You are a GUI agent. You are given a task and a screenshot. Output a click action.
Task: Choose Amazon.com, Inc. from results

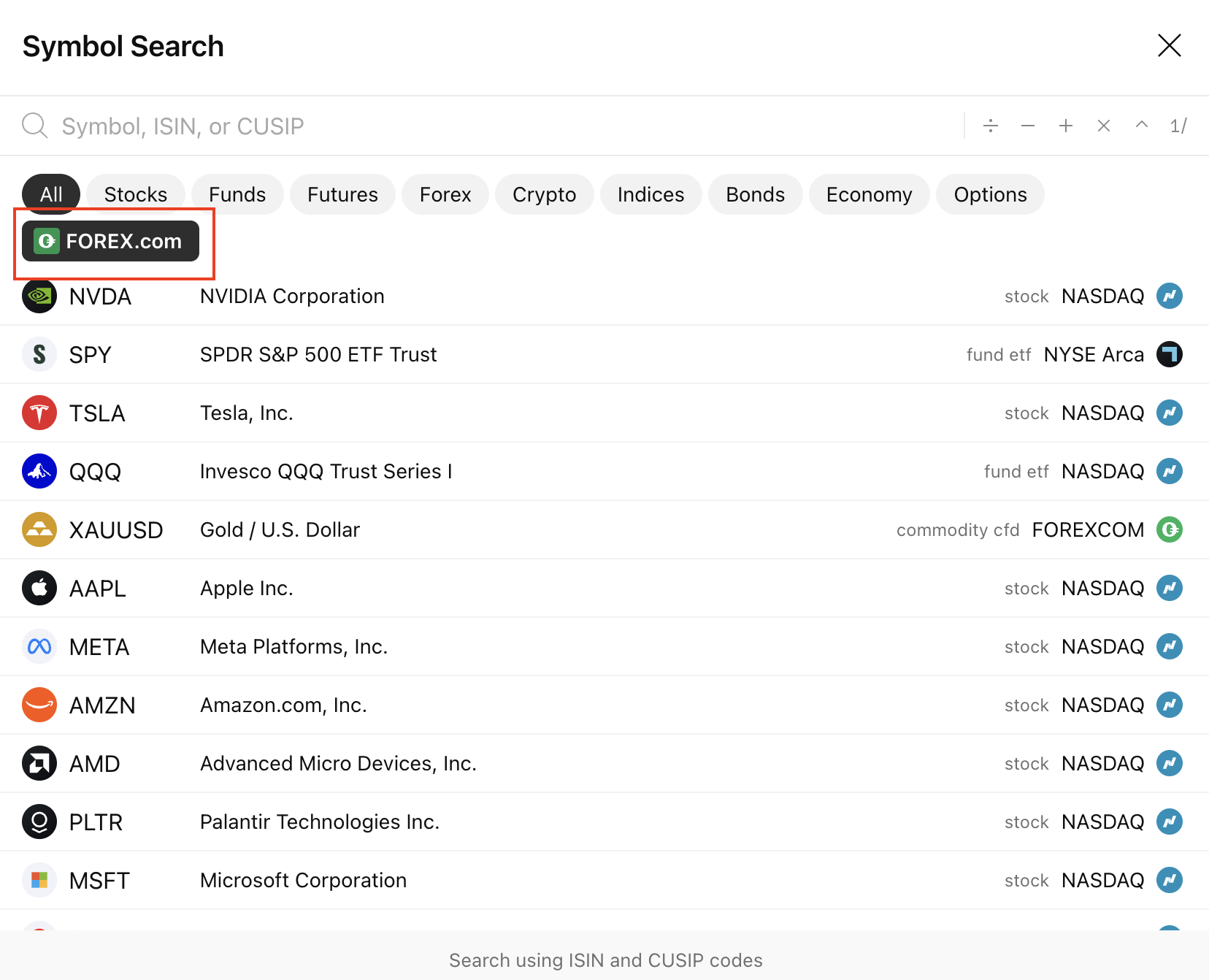[x=284, y=705]
